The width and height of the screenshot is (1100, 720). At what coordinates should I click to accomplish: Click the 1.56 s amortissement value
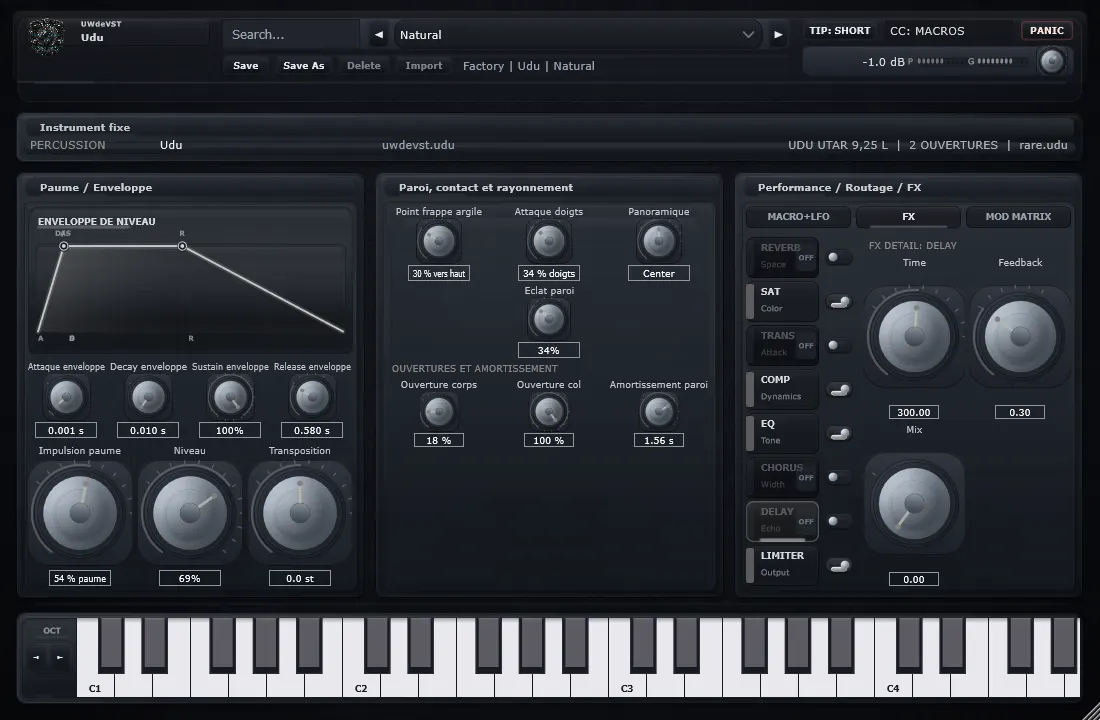659,440
